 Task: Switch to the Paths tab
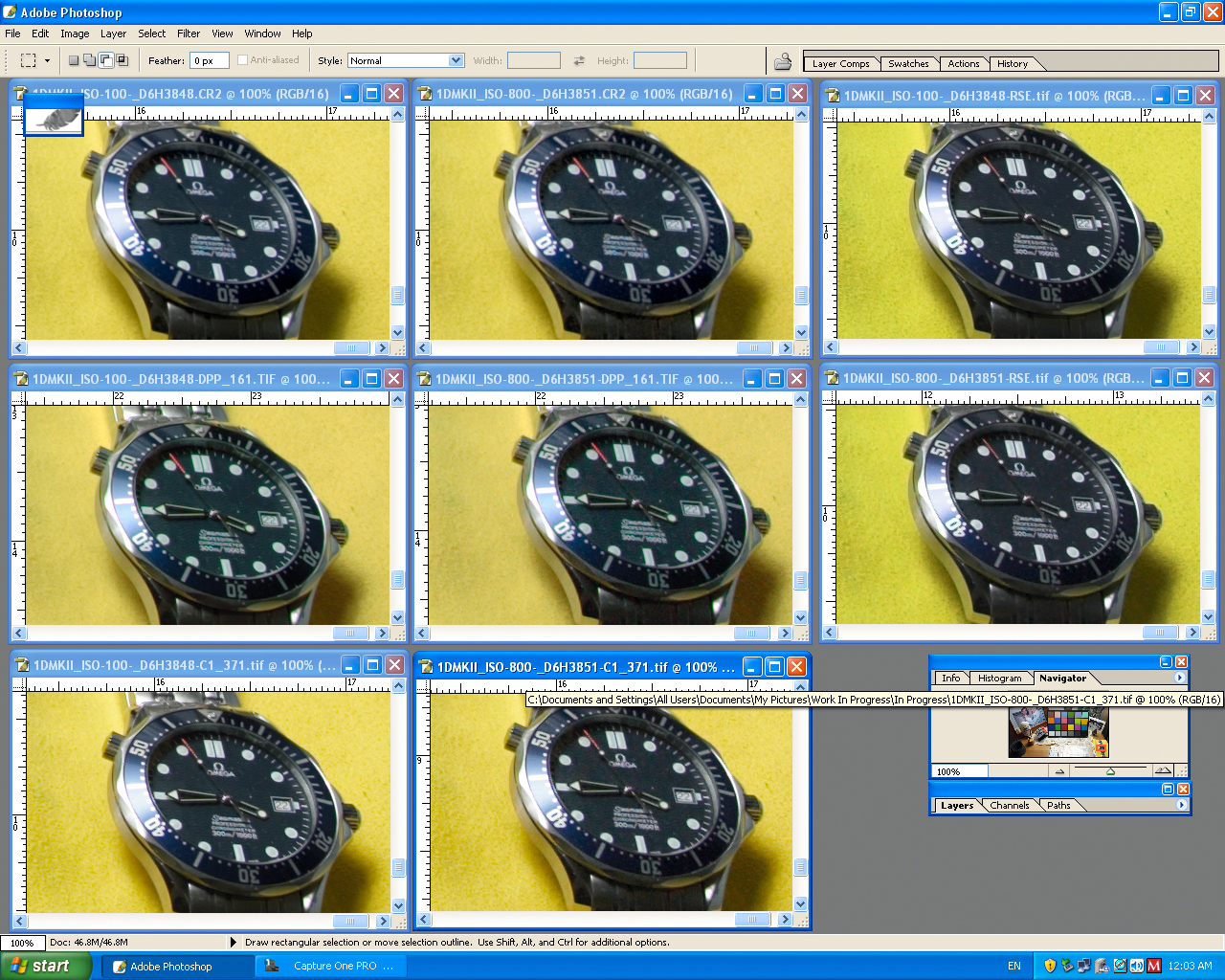click(1058, 805)
